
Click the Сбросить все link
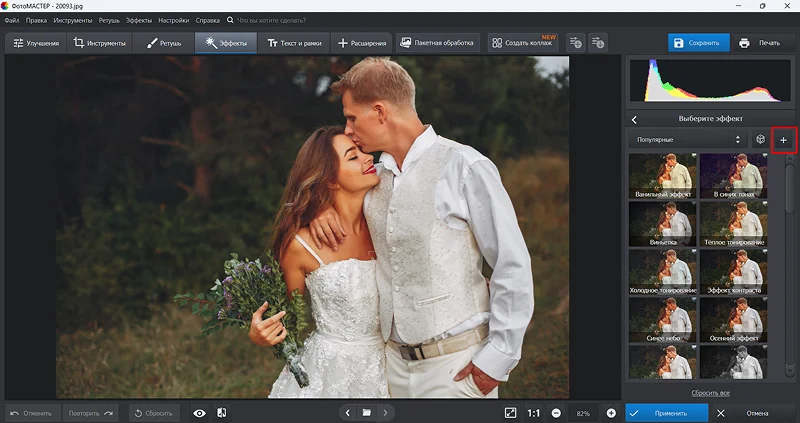(x=709, y=393)
